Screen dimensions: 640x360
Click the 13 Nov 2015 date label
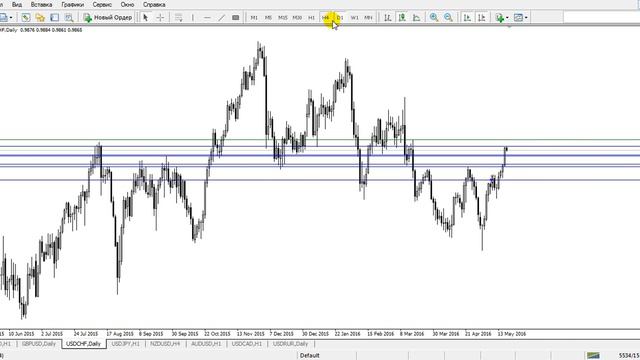pos(251,333)
